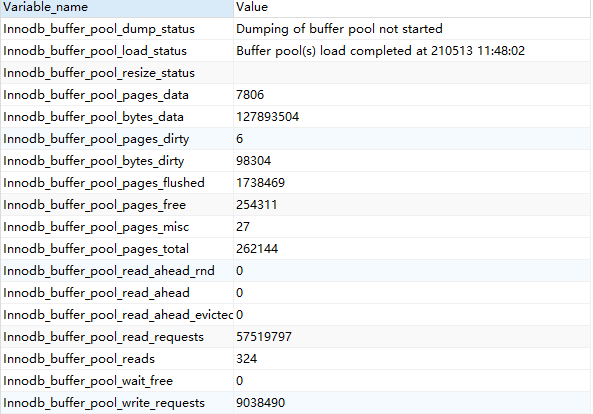Click the pages_total value 262144
593x414 pixels.
point(257,248)
